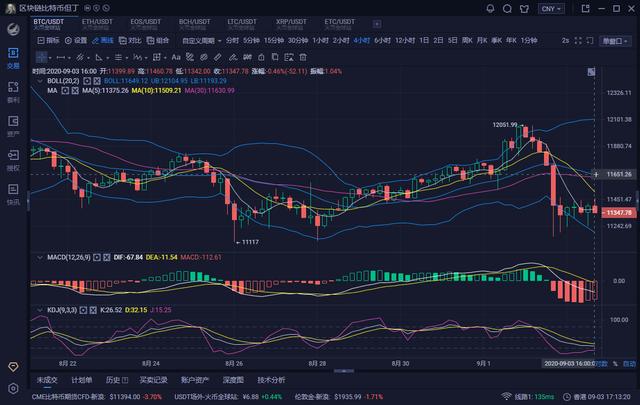640x405 pixels.
Task: Click the 11347.78 current price label
Action: (618, 212)
